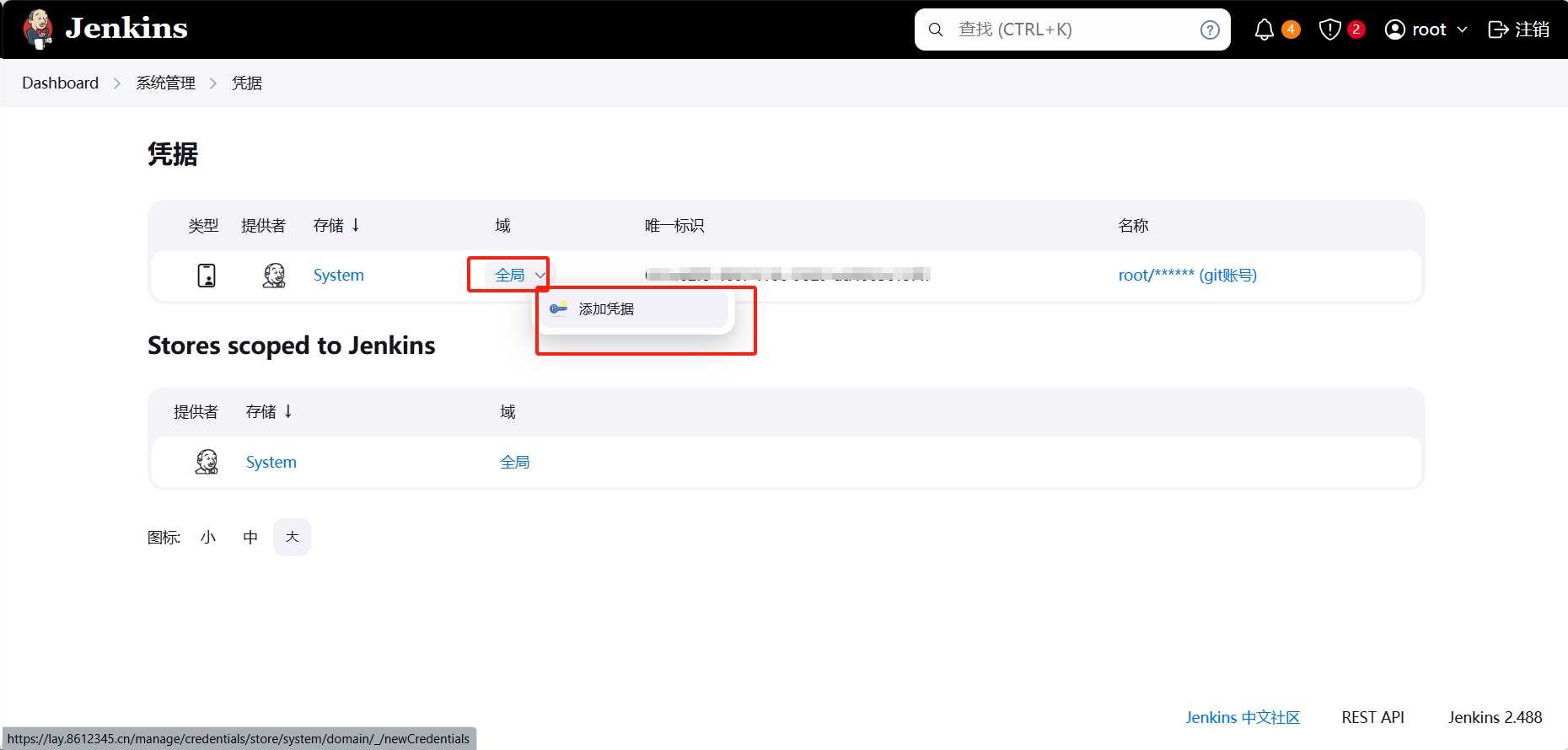This screenshot has height=750, width=1568.
Task: Select 添加凭据 from the dropdown menu
Action: [635, 309]
